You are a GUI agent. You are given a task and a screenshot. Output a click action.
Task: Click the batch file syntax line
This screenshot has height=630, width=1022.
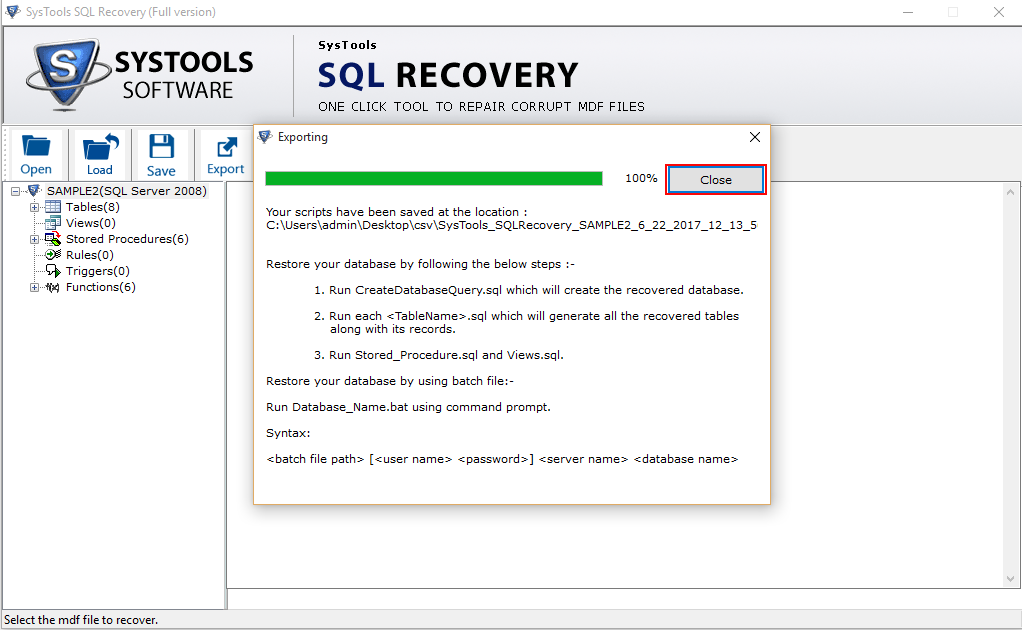click(x=502, y=459)
